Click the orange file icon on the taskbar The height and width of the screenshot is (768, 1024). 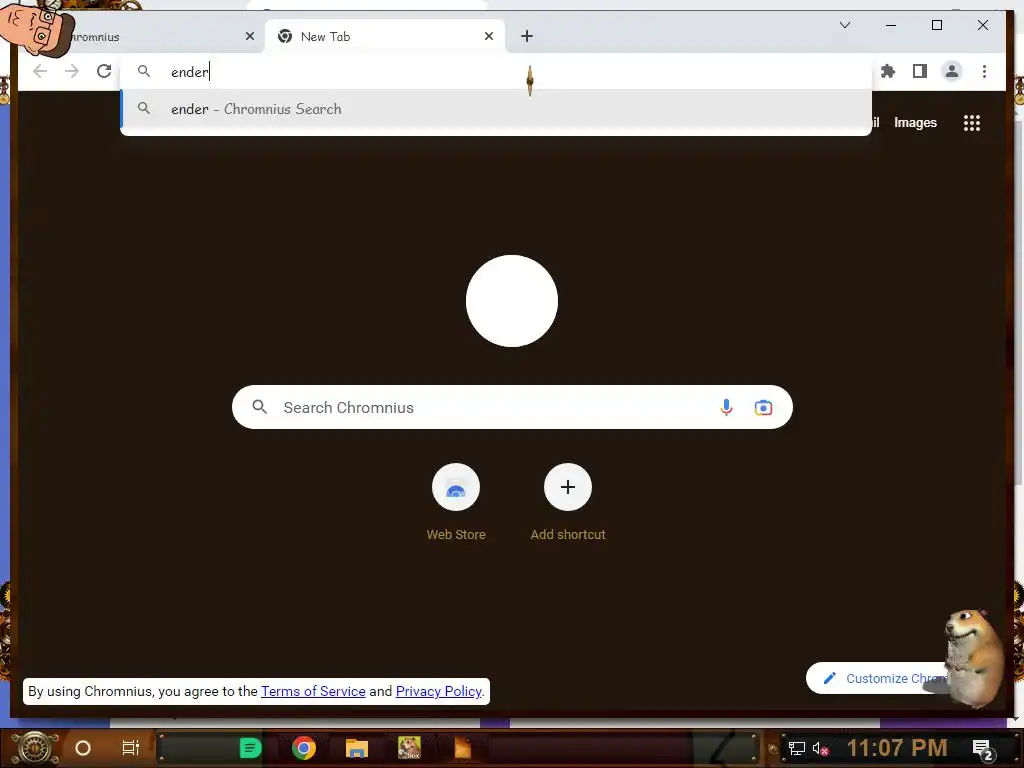(462, 748)
